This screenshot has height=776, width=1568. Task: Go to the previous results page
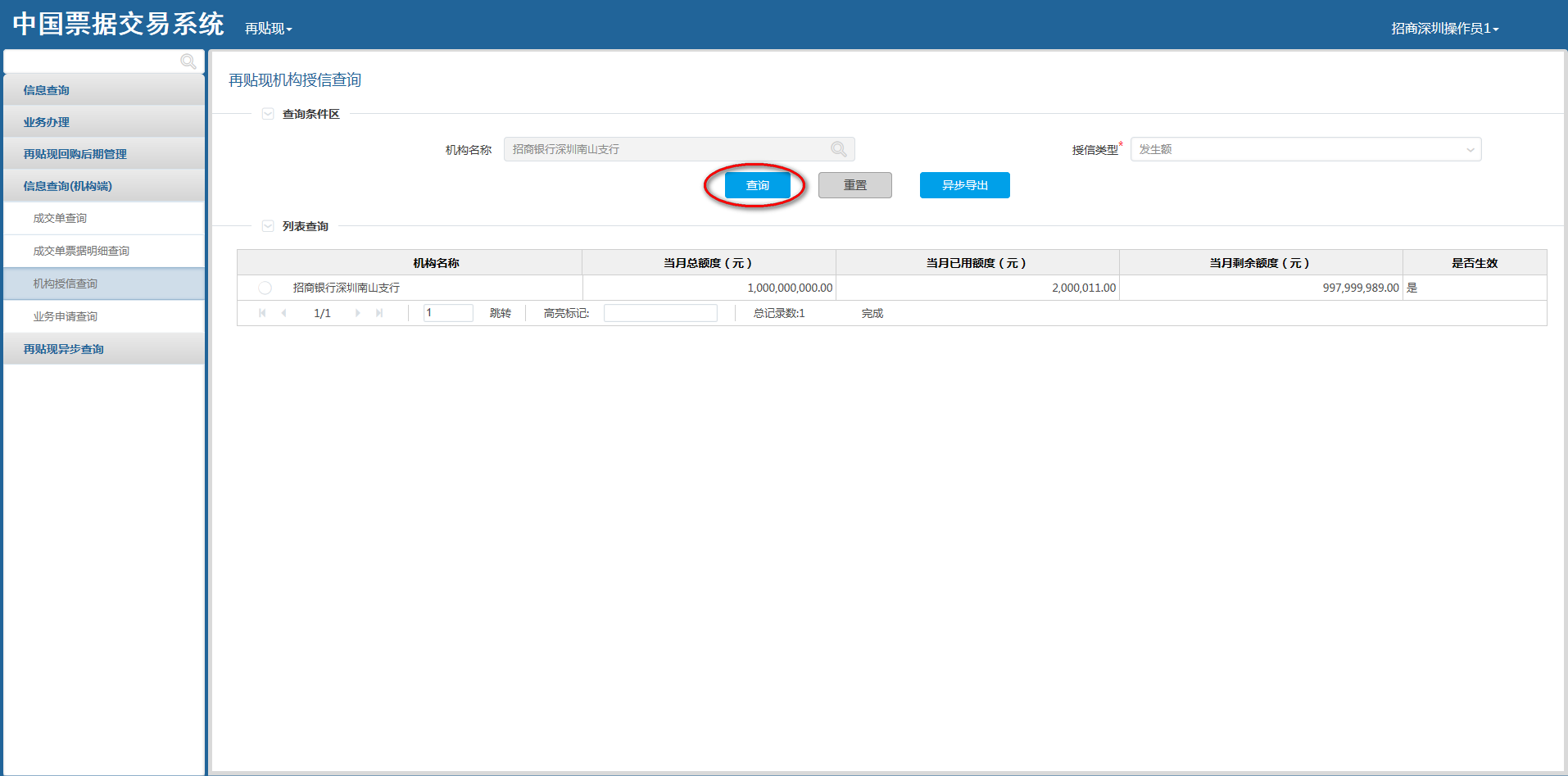[283, 313]
